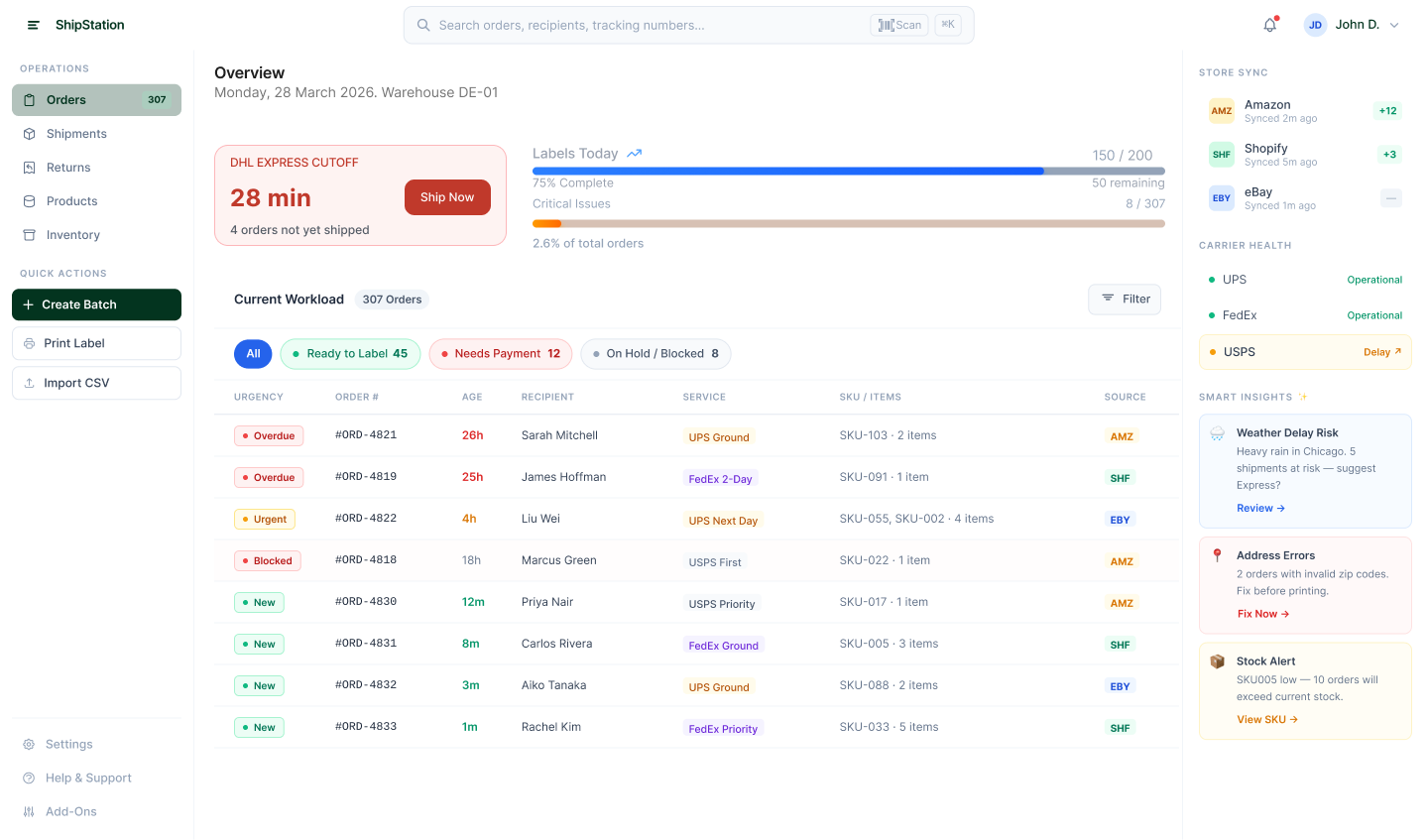1428x840 pixels.
Task: Toggle the On Hold / Blocked filter chip
Action: point(655,354)
